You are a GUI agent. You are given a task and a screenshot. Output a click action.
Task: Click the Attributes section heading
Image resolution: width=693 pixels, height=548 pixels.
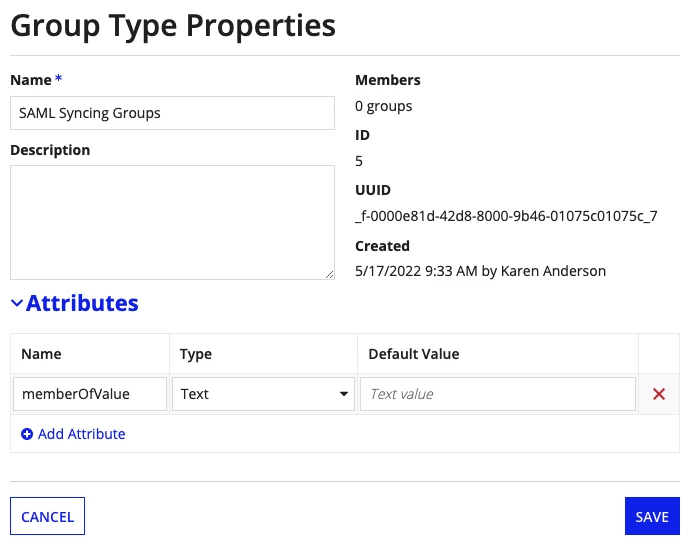click(x=82, y=303)
